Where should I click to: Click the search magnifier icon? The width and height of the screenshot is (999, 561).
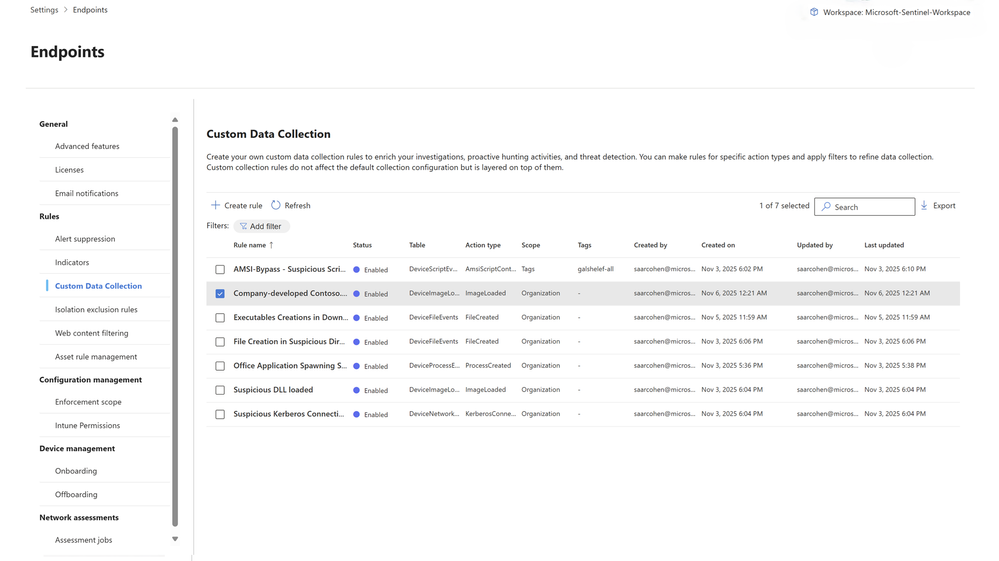(826, 206)
